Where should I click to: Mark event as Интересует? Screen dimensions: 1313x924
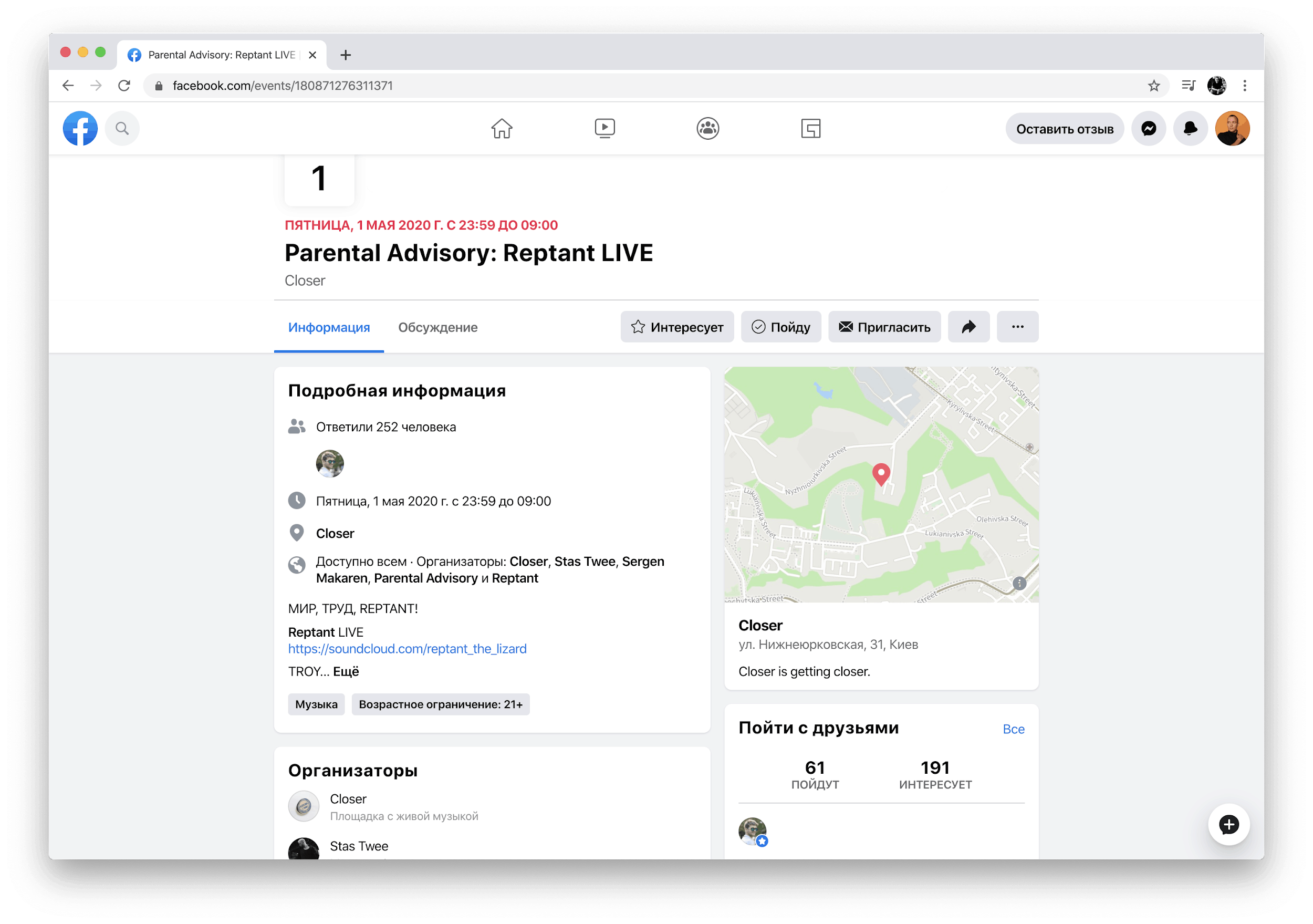click(x=677, y=327)
